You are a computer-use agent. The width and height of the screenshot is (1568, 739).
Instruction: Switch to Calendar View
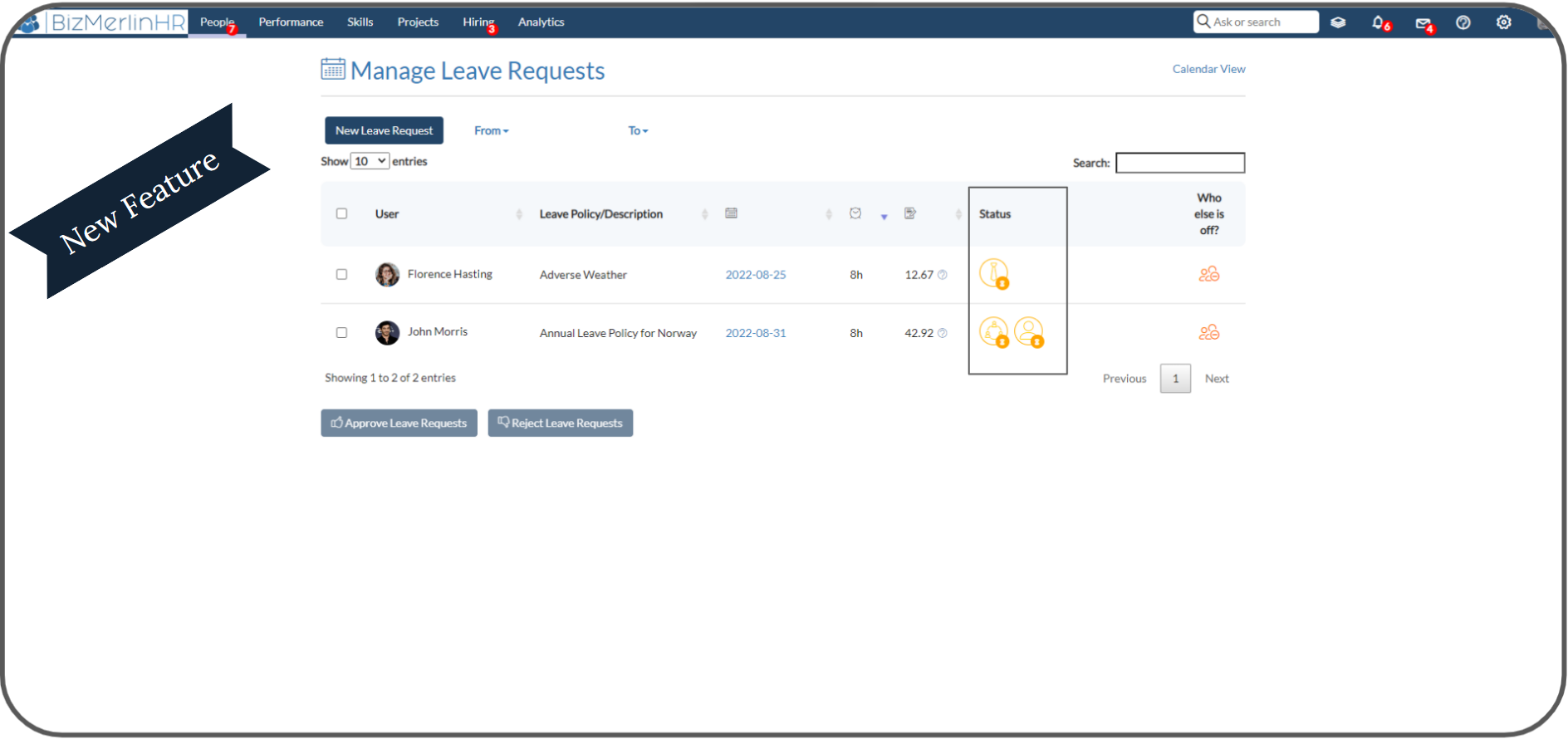[1208, 69]
